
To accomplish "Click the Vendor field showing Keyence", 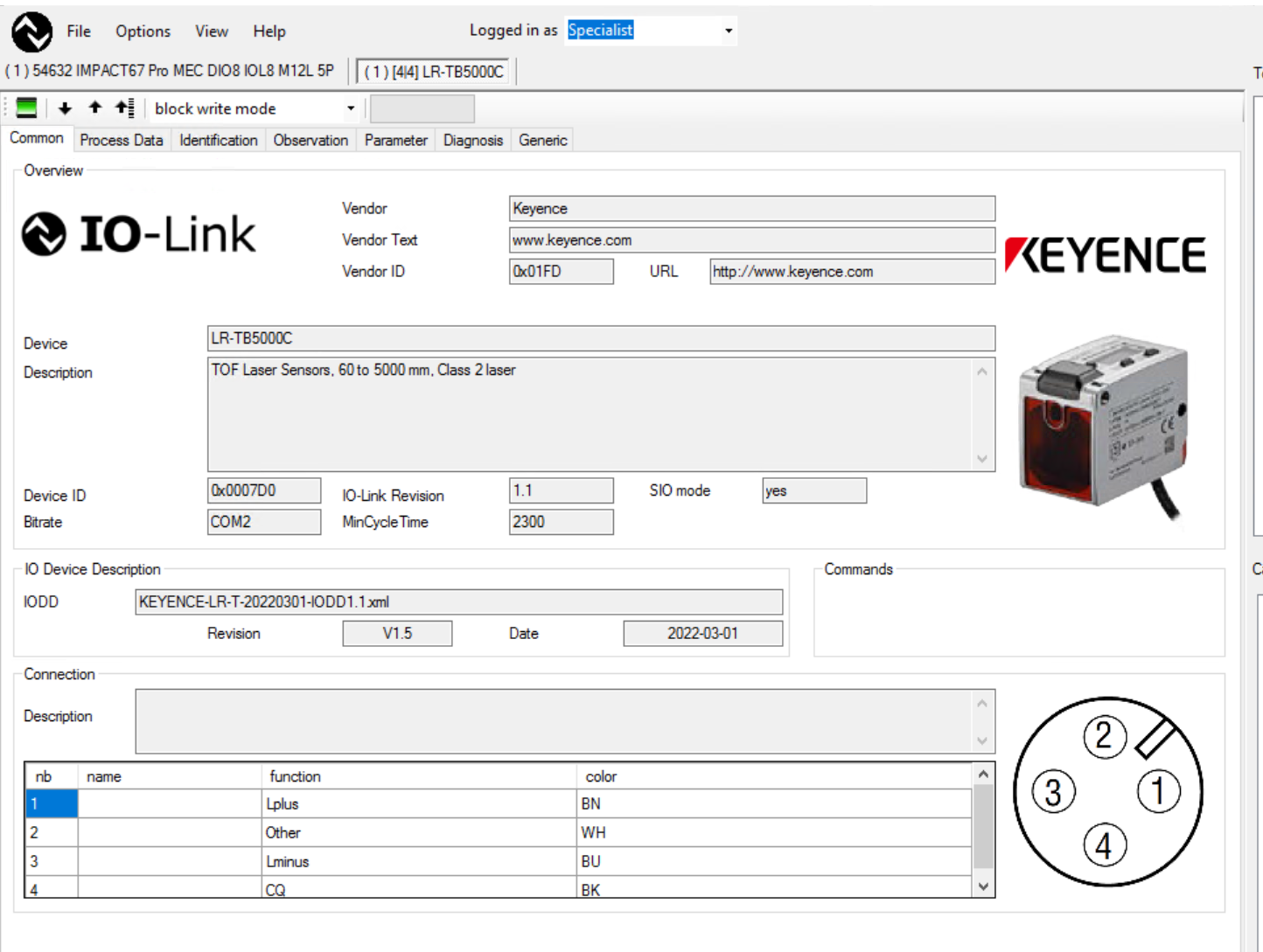I will coord(752,208).
